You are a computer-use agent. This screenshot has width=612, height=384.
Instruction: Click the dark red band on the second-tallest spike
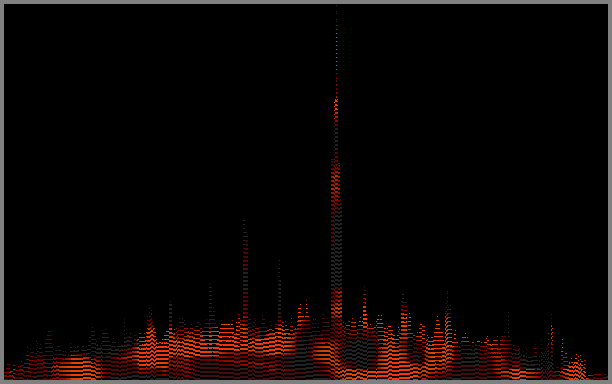tap(245, 258)
